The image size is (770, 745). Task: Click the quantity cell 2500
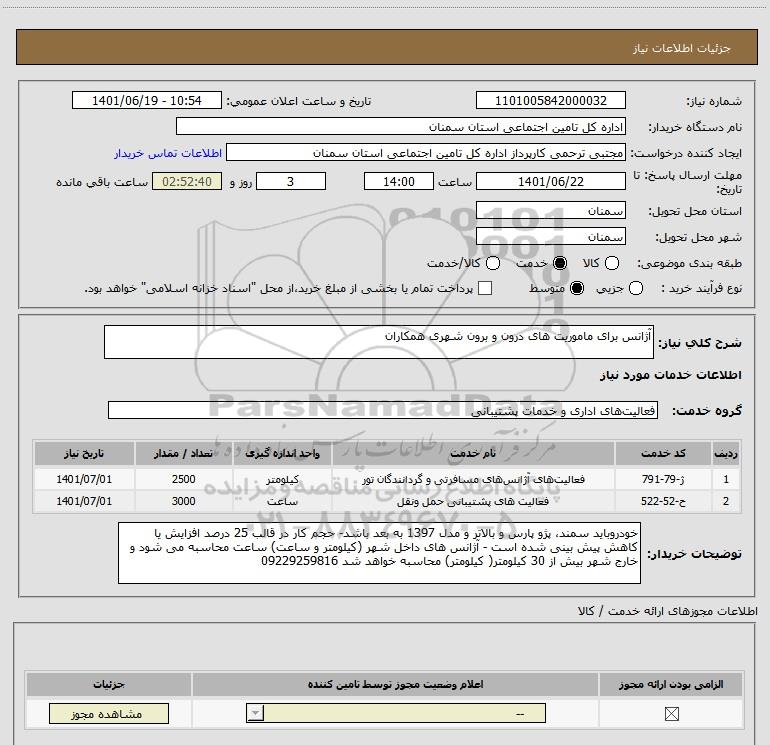pos(184,479)
